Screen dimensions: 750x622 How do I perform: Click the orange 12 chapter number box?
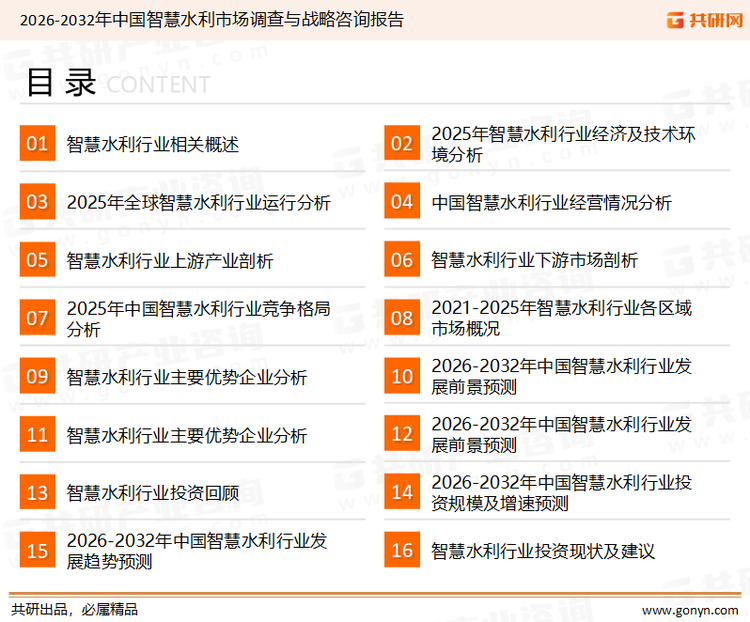(402, 434)
